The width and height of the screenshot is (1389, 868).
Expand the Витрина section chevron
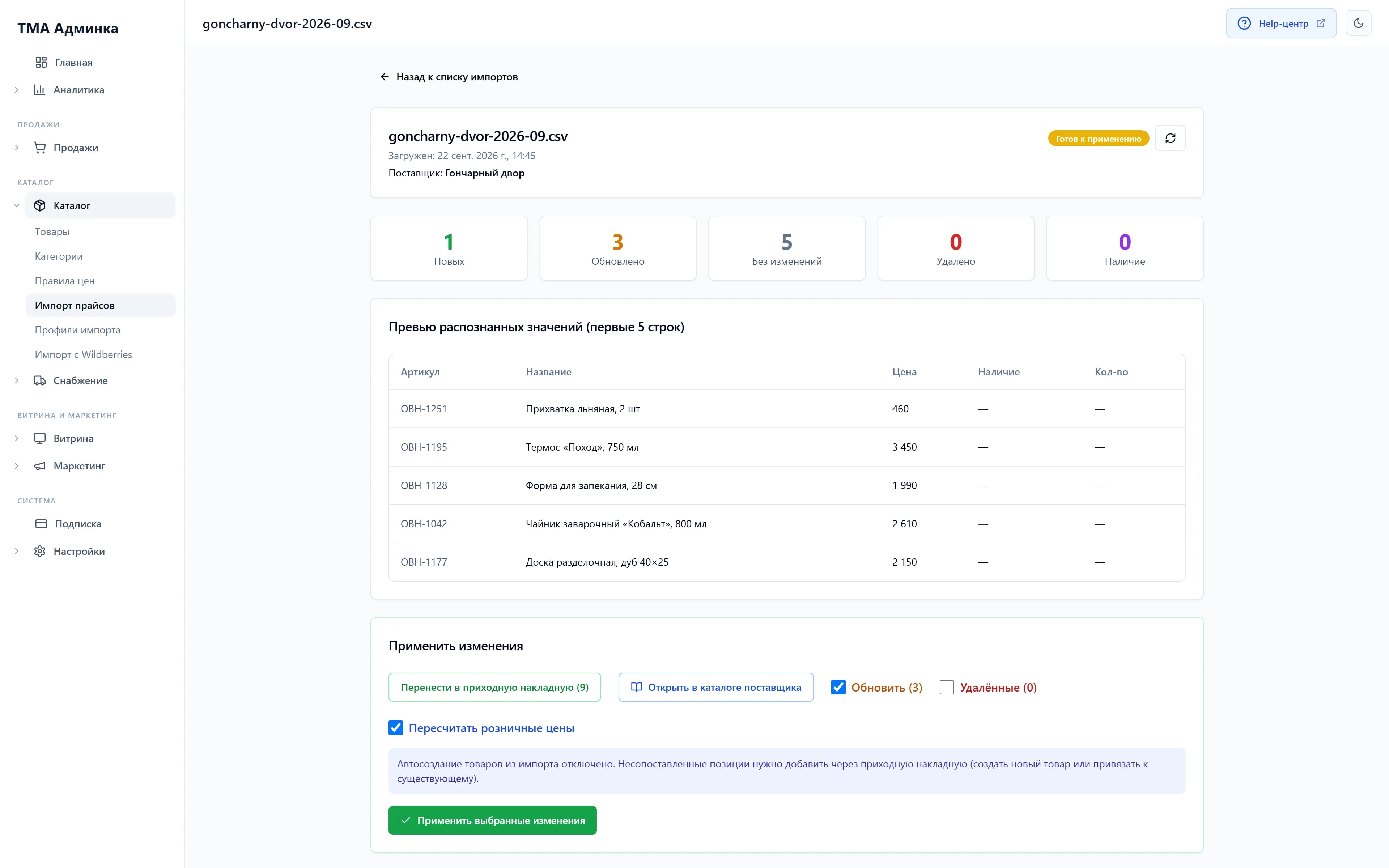click(17, 439)
